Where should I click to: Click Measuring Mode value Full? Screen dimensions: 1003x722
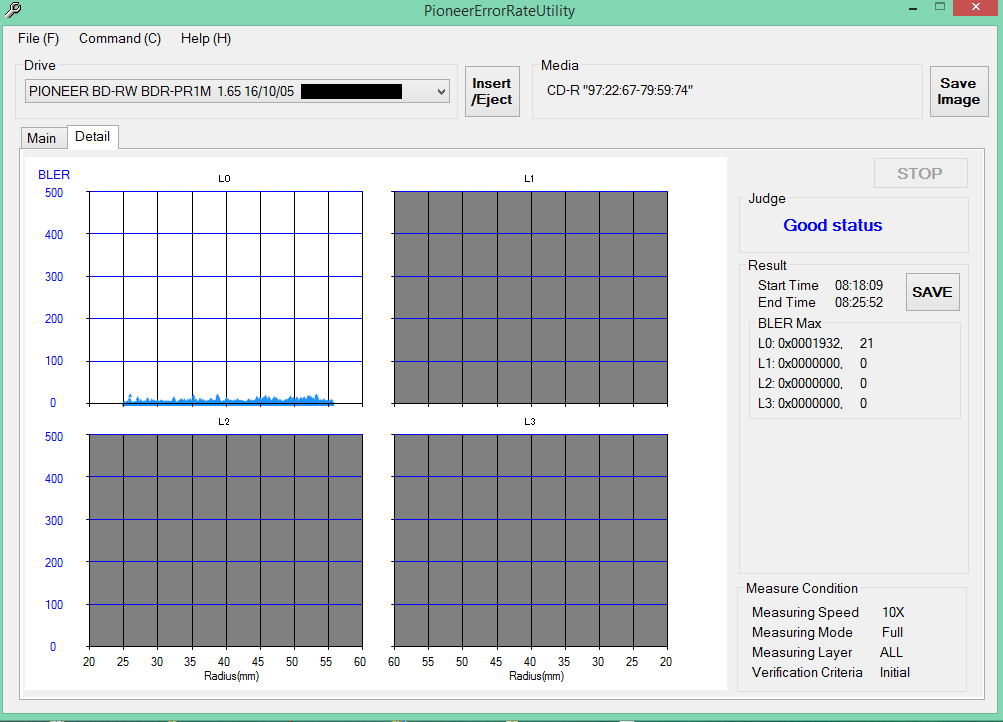[892, 632]
